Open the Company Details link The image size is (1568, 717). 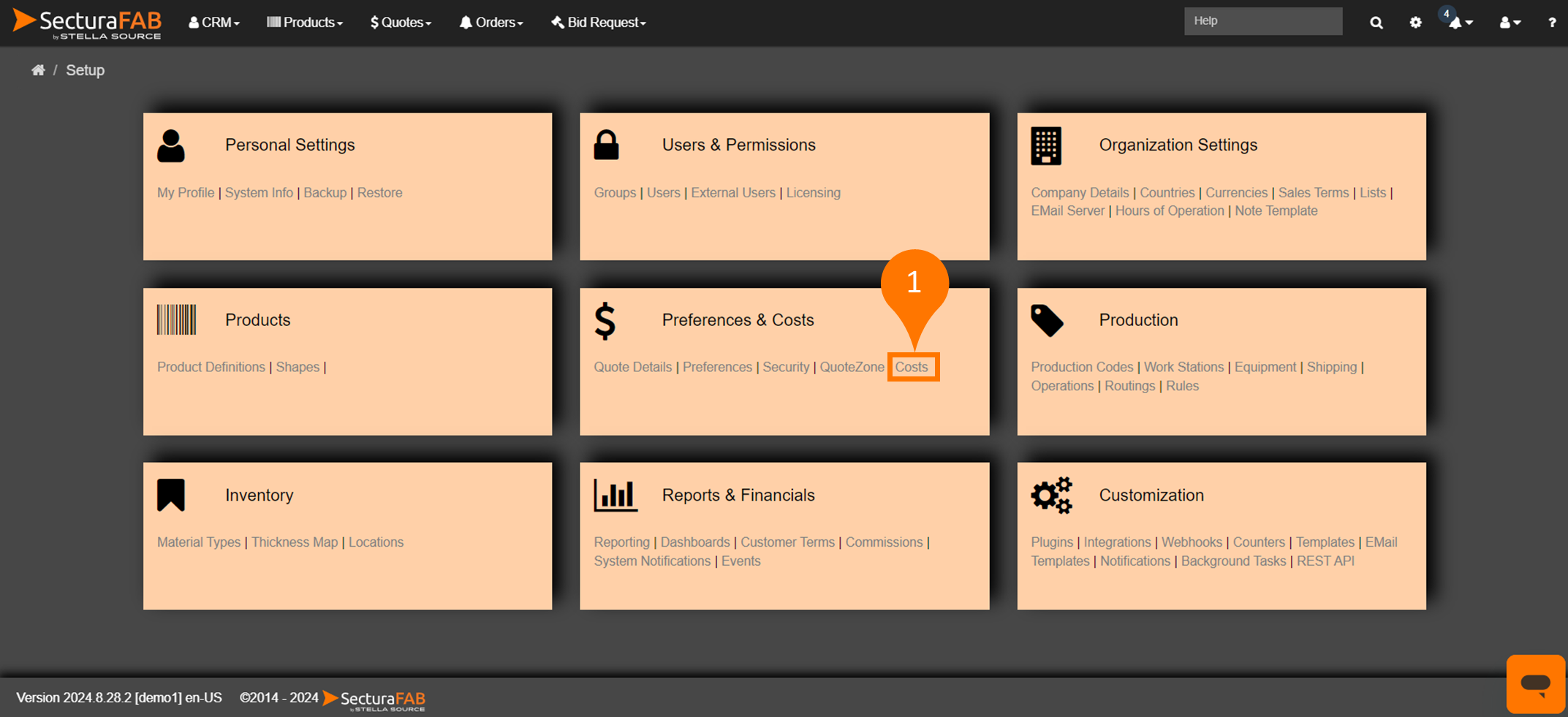[x=1080, y=193]
